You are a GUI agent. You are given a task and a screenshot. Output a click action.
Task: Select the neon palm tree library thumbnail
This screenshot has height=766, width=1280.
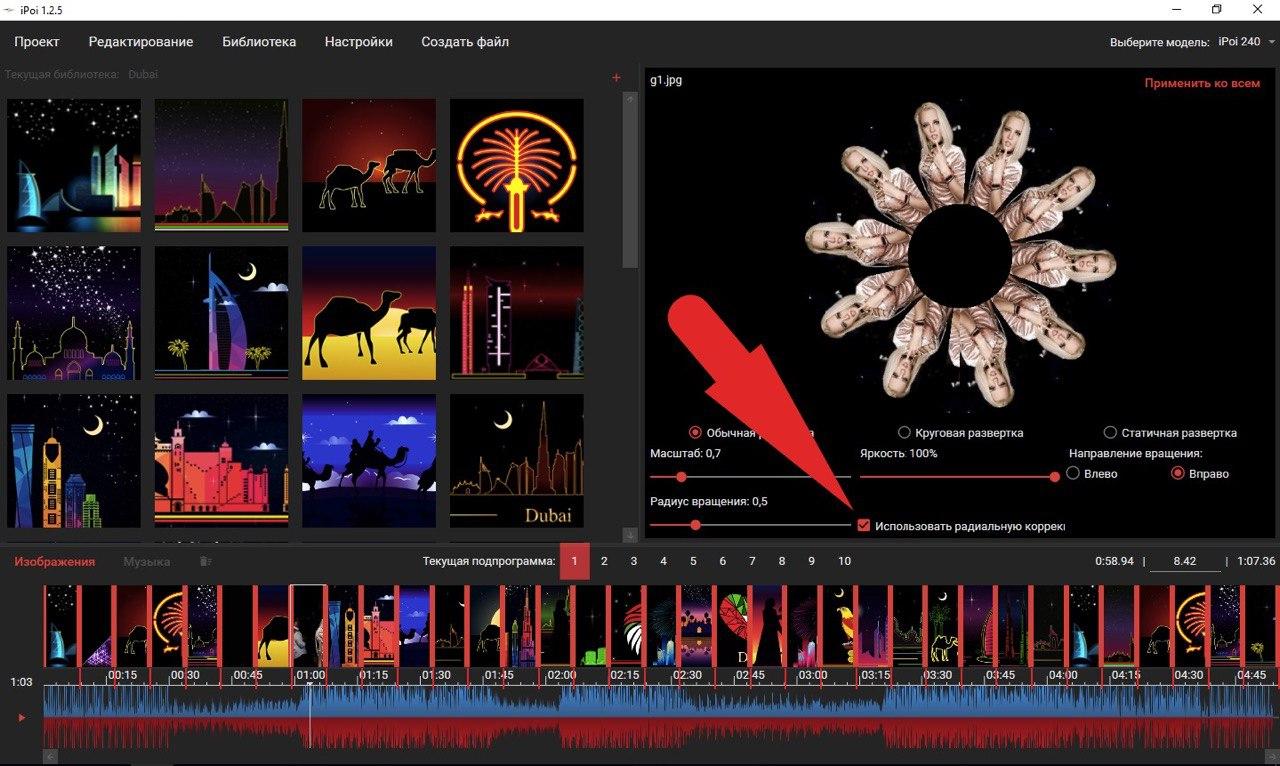coord(517,165)
